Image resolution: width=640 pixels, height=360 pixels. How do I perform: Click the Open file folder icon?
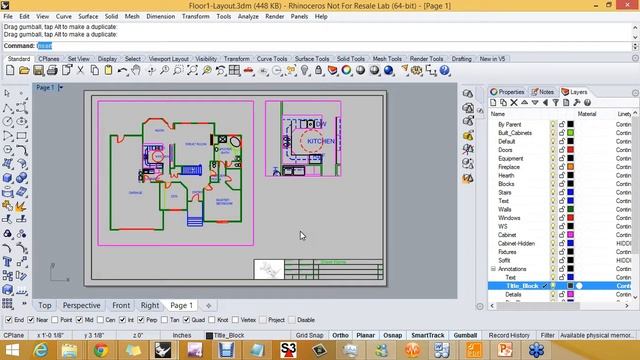click(24, 70)
